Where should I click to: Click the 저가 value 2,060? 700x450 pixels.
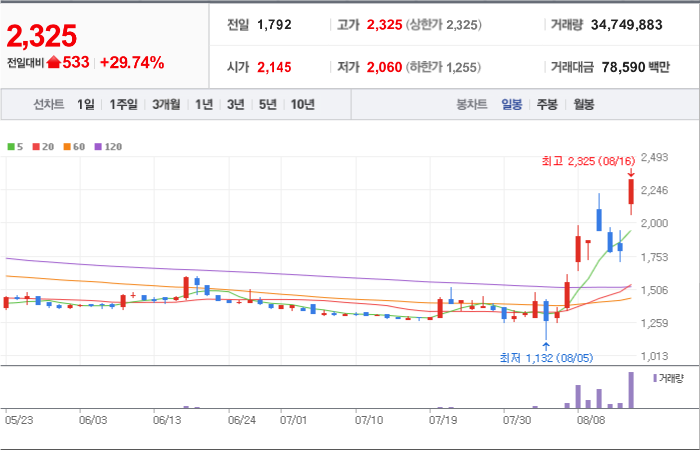pyautogui.click(x=384, y=67)
